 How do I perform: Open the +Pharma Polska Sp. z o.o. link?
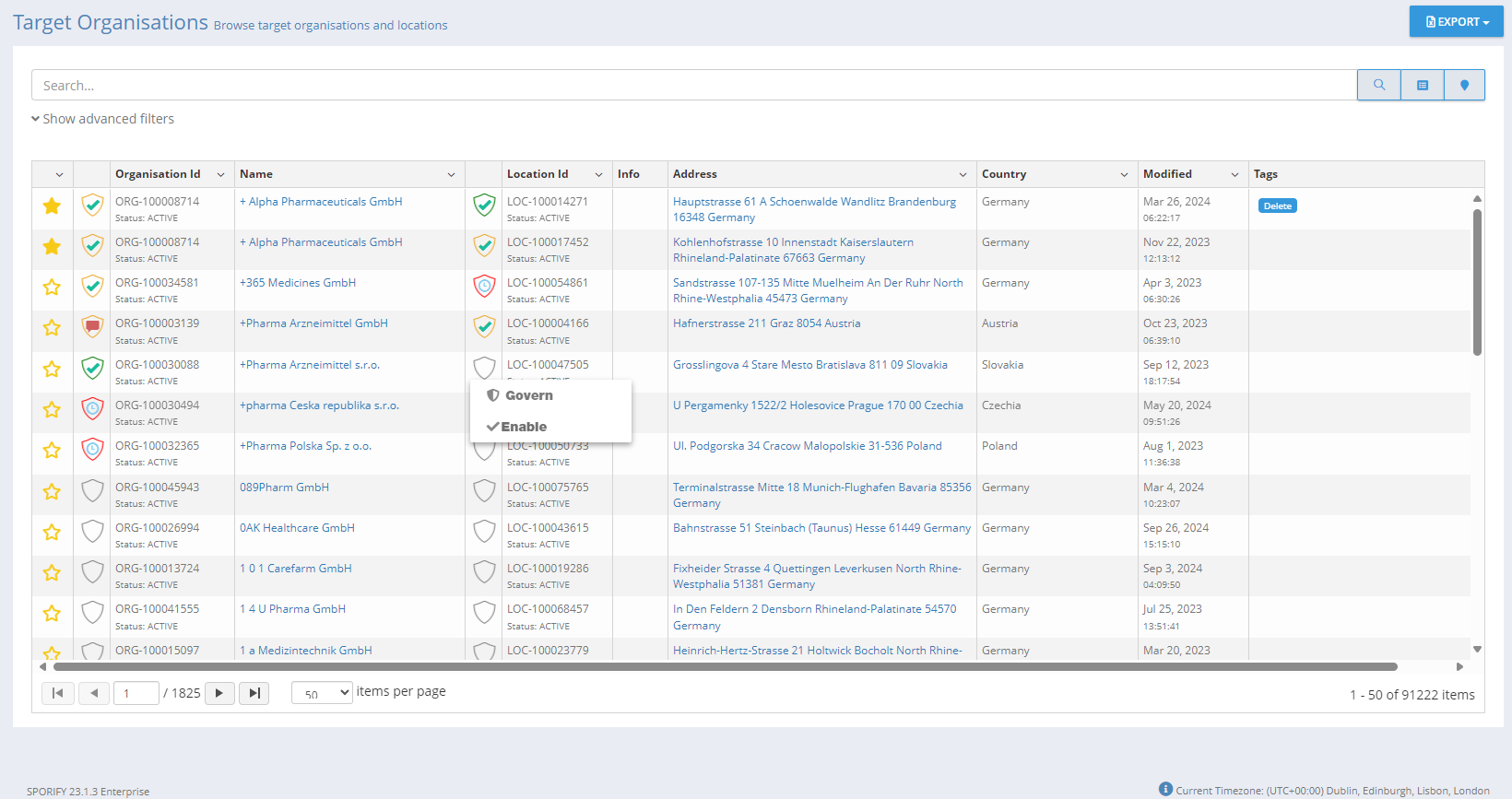click(x=305, y=446)
